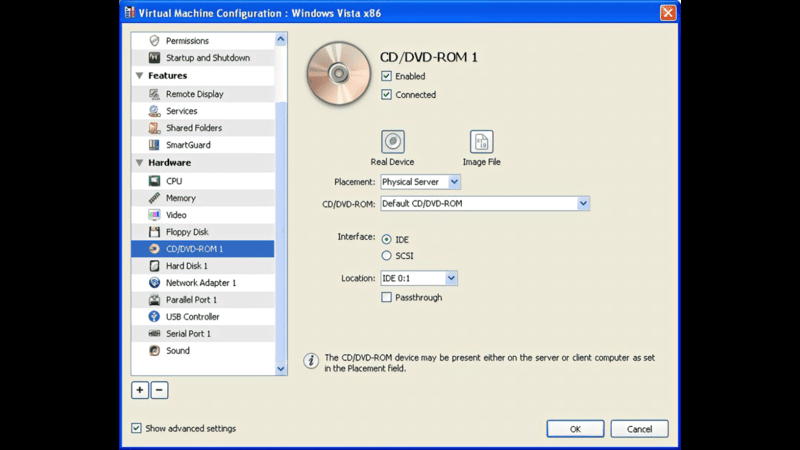Click the sidebar scrollbar thumb
This screenshot has height=450, width=800.
coord(281,230)
